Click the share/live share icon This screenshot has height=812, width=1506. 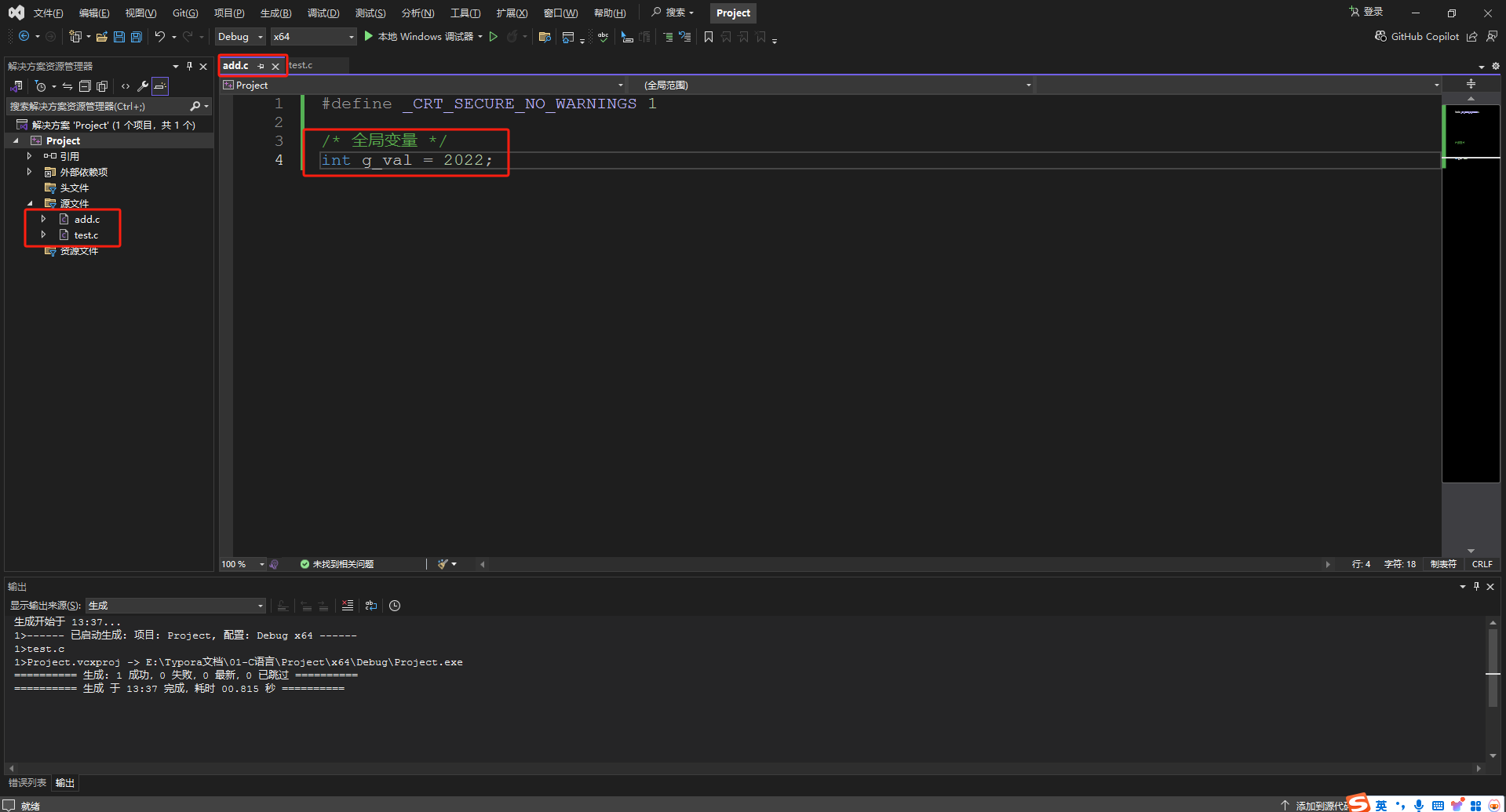[1472, 36]
